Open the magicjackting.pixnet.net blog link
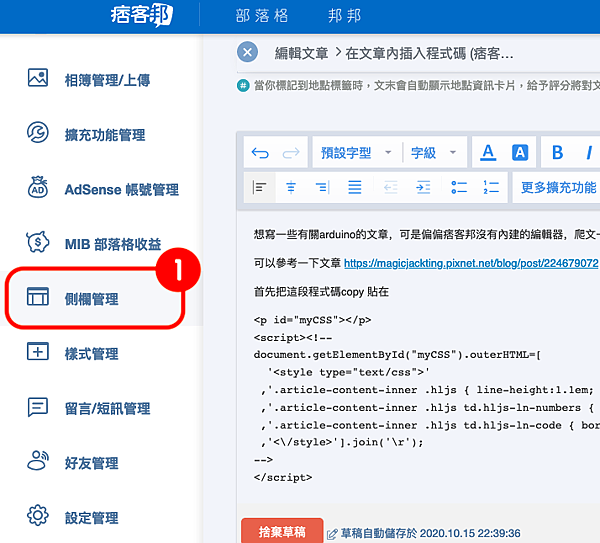This screenshot has height=543, width=600. tap(471, 263)
